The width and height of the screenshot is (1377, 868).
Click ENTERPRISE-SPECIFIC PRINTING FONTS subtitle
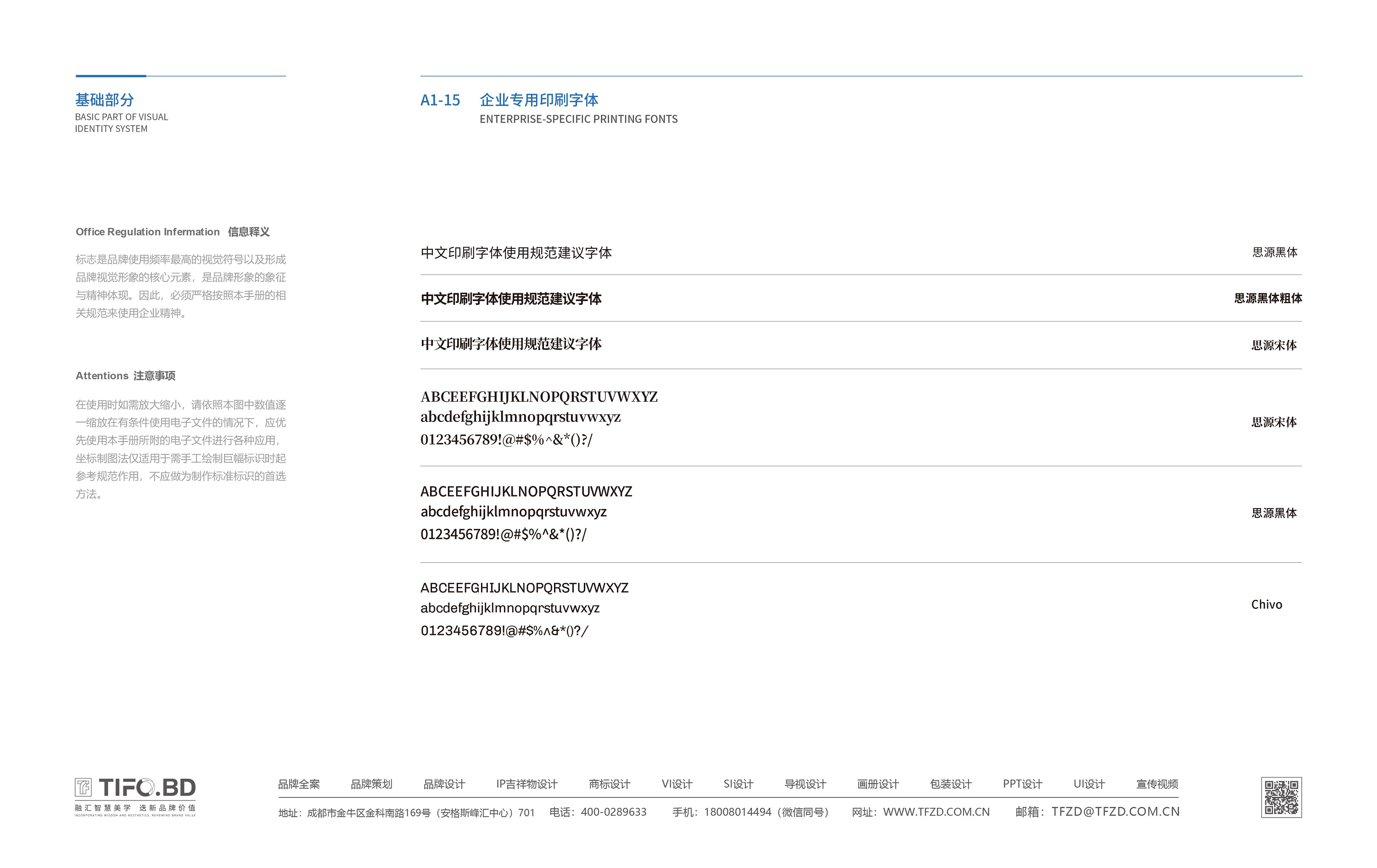pyautogui.click(x=578, y=119)
